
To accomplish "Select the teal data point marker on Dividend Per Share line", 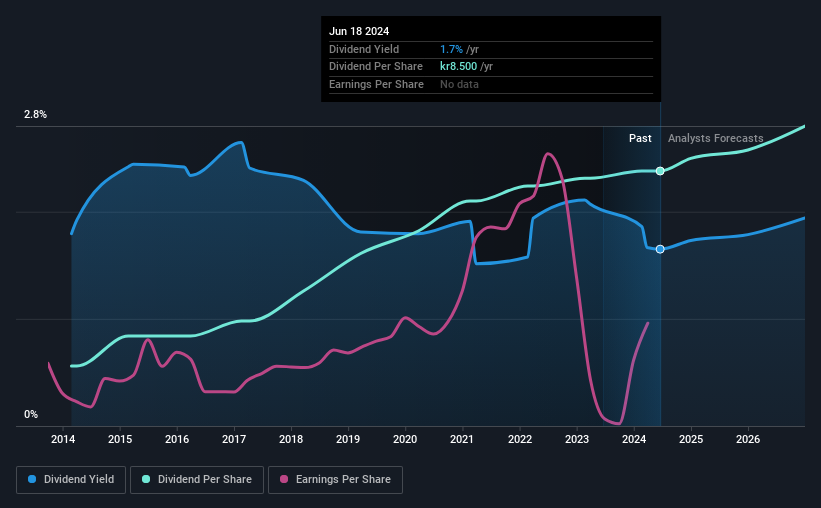I will click(660, 171).
